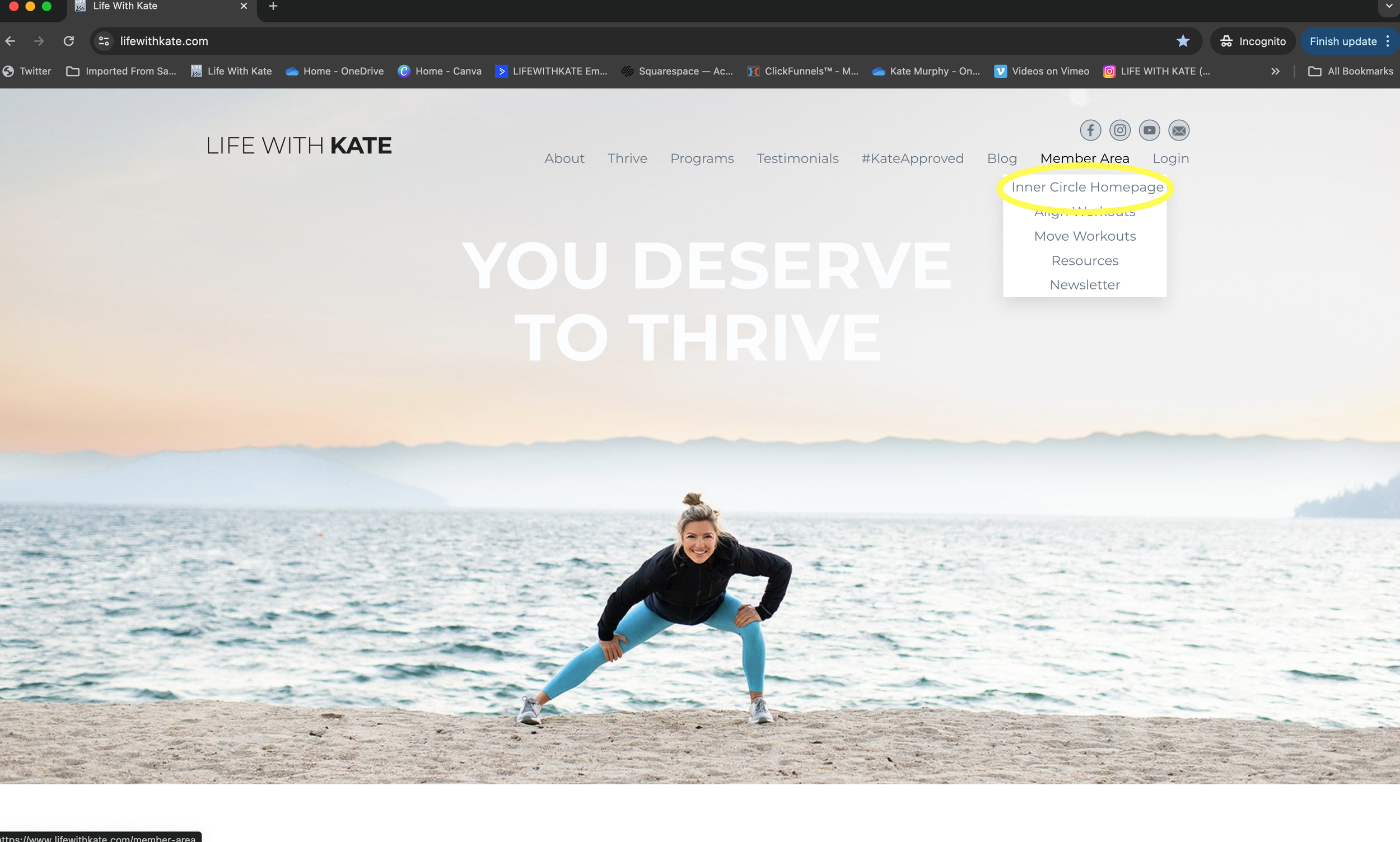The height and width of the screenshot is (842, 1400).
Task: Choose Move Workouts from dropdown
Action: pyautogui.click(x=1085, y=236)
